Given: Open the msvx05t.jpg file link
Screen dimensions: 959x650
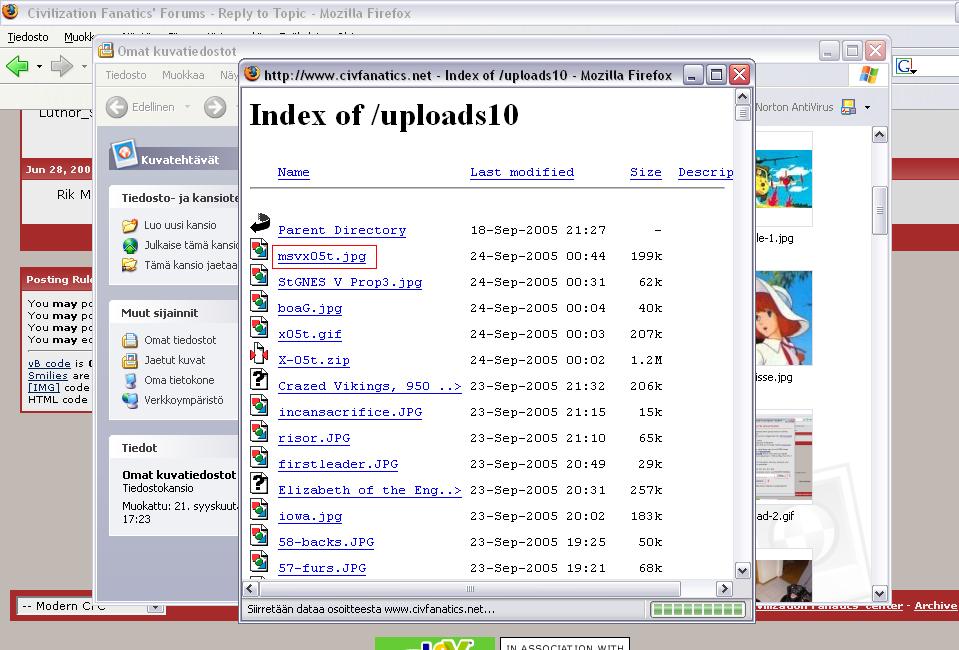Looking at the screenshot, I should point(322,256).
